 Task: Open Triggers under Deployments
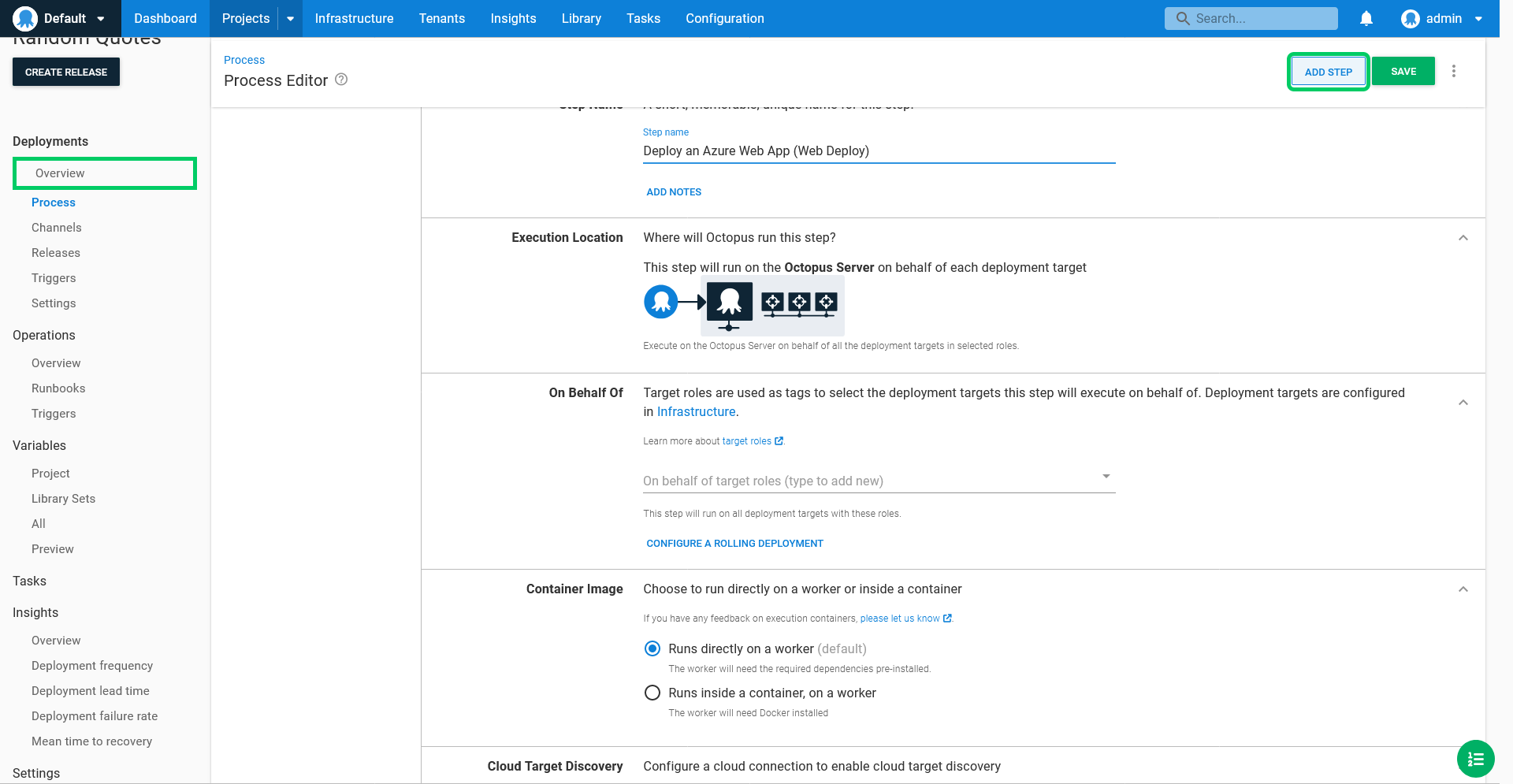54,278
